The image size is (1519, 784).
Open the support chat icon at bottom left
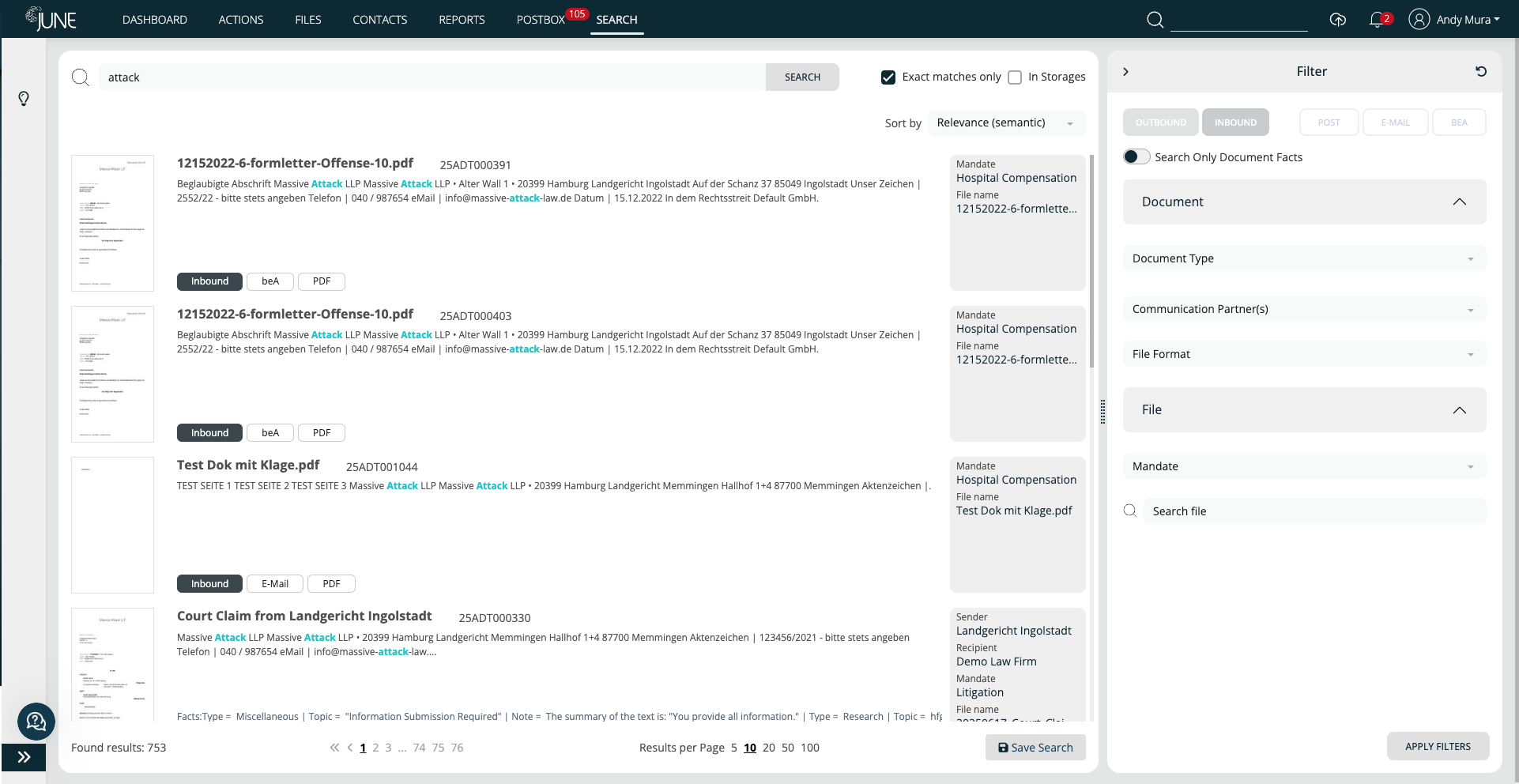(x=36, y=722)
